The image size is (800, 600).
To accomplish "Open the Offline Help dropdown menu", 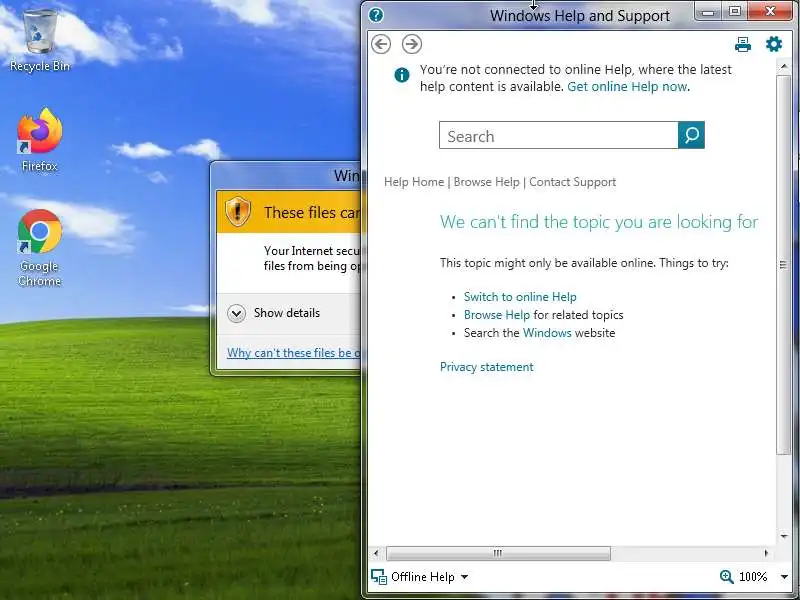I will [x=464, y=577].
